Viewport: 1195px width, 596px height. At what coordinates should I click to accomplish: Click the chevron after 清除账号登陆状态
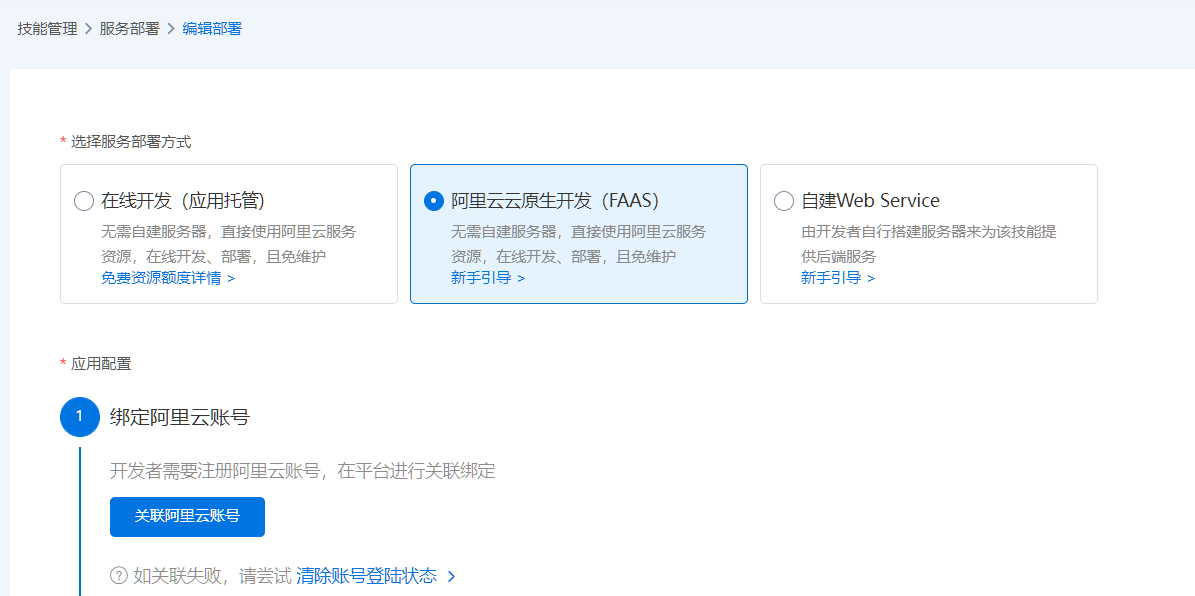(451, 576)
